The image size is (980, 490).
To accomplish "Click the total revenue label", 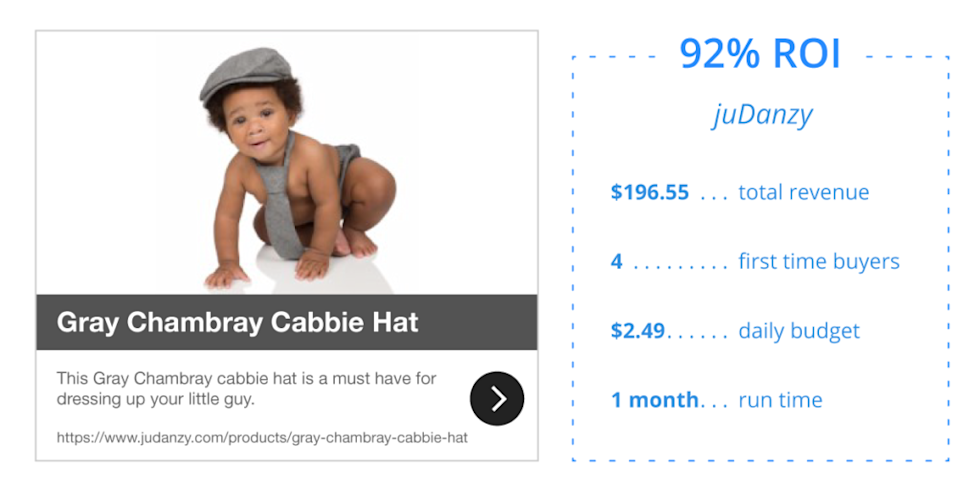I will pyautogui.click(x=804, y=193).
